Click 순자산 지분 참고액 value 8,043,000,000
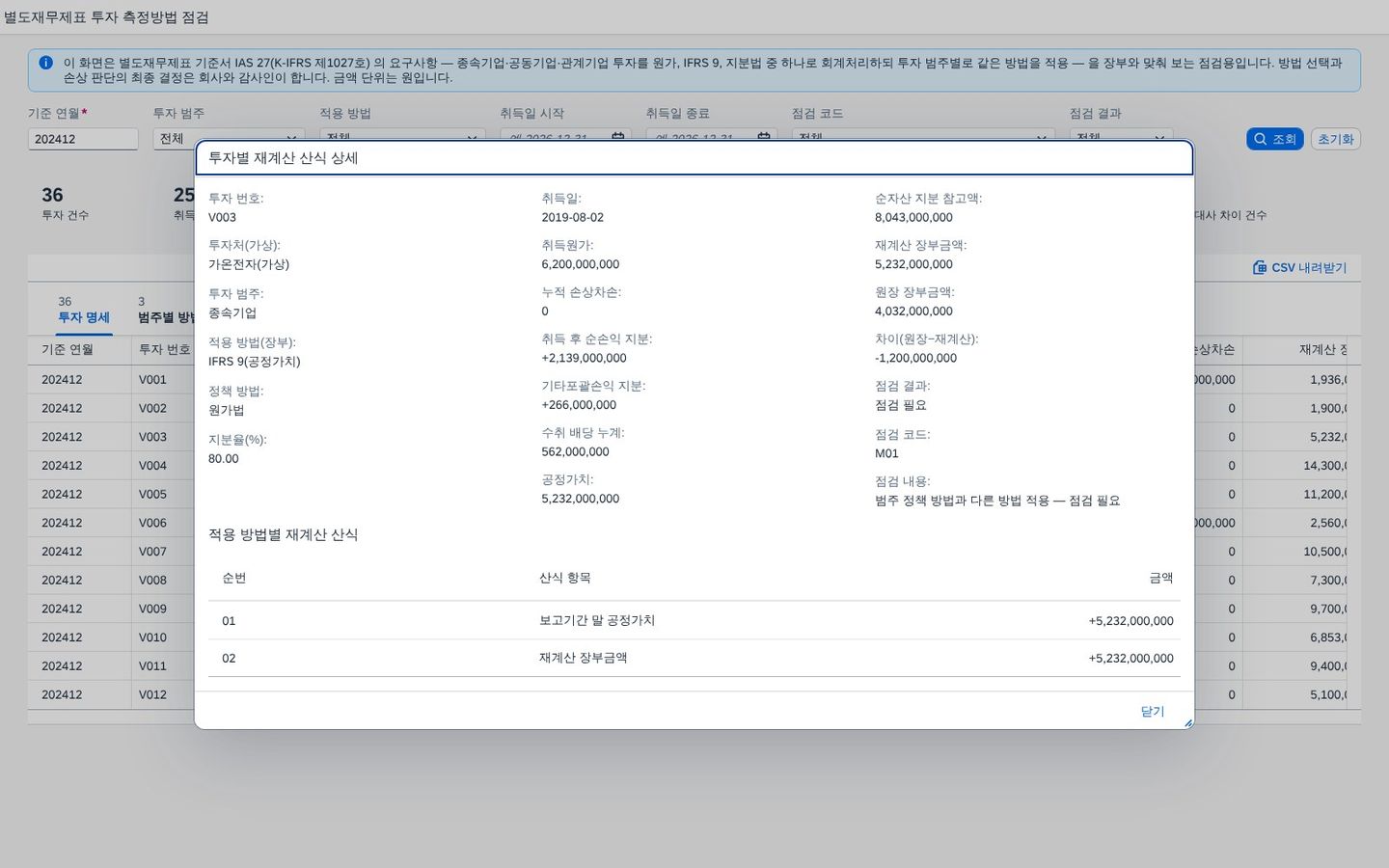 point(913,217)
